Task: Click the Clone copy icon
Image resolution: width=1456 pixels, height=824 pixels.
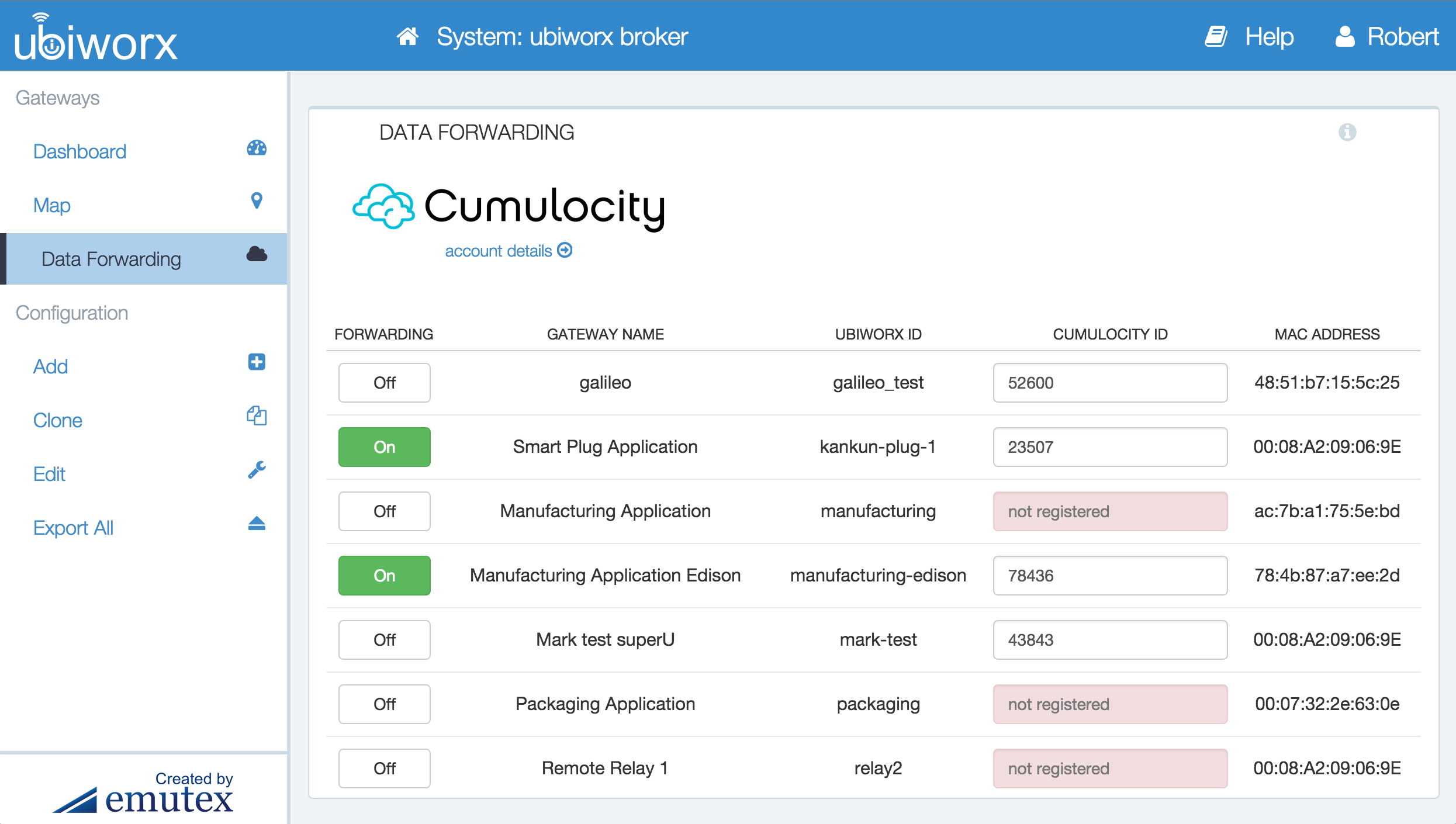Action: pos(257,416)
